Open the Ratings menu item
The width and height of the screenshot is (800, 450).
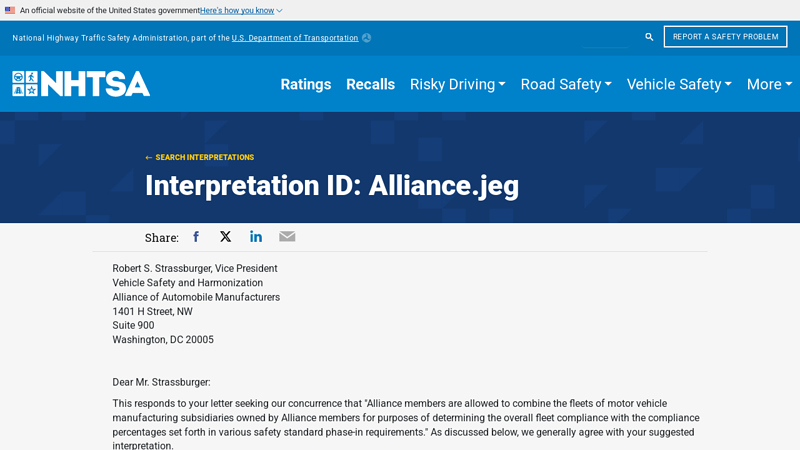point(306,84)
